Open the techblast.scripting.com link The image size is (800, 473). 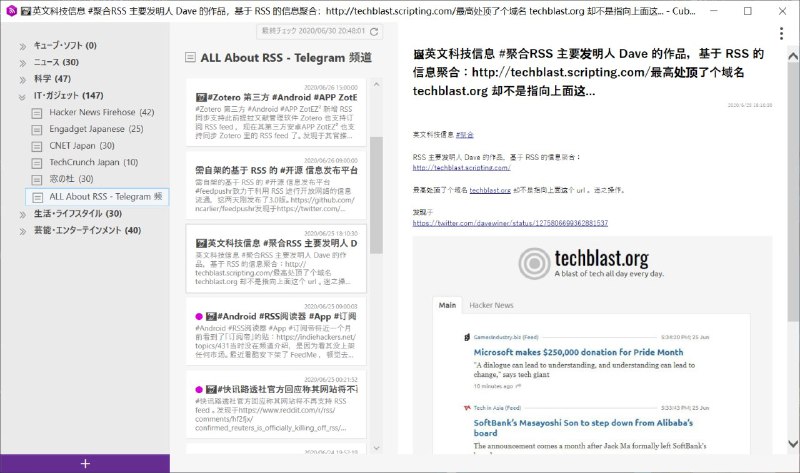(454, 168)
